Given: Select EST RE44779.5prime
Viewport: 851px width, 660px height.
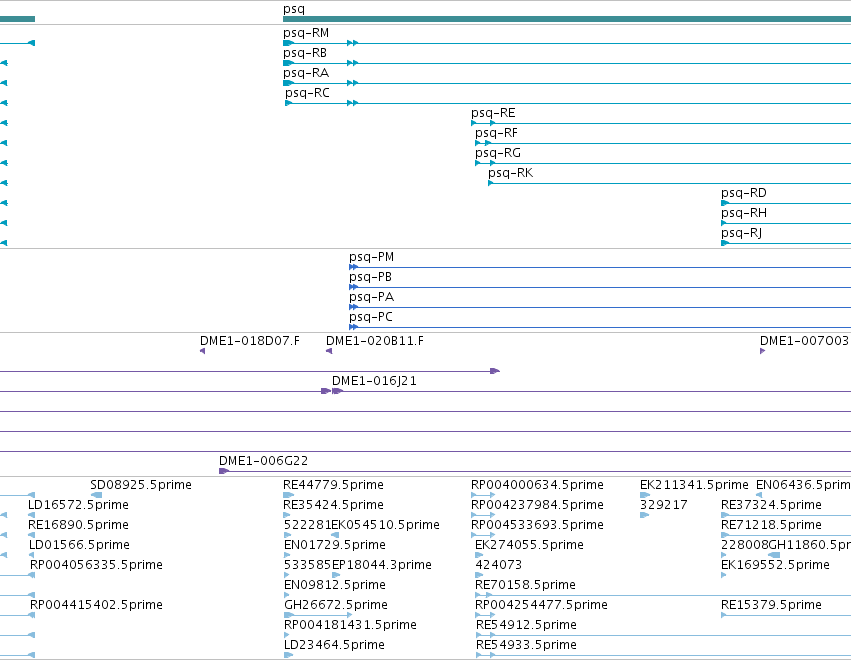Looking at the screenshot, I should click(334, 485).
